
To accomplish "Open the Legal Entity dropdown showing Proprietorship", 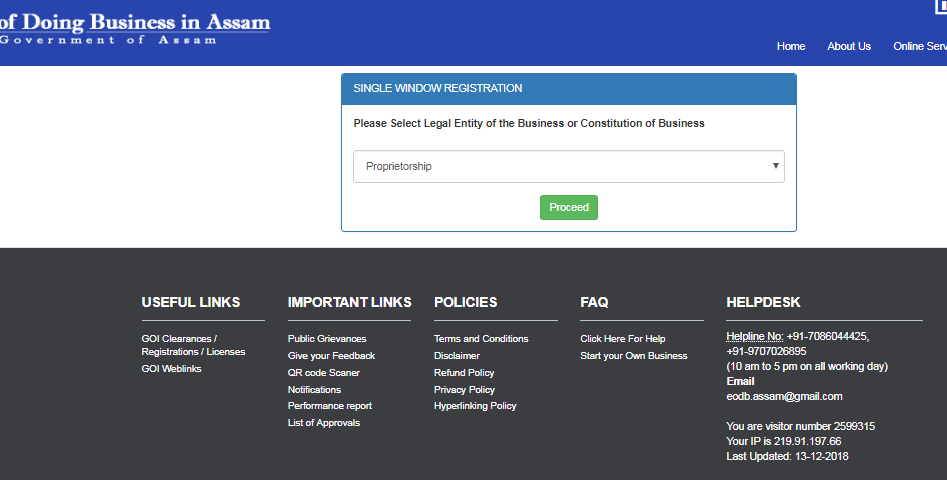I will click(x=568, y=167).
